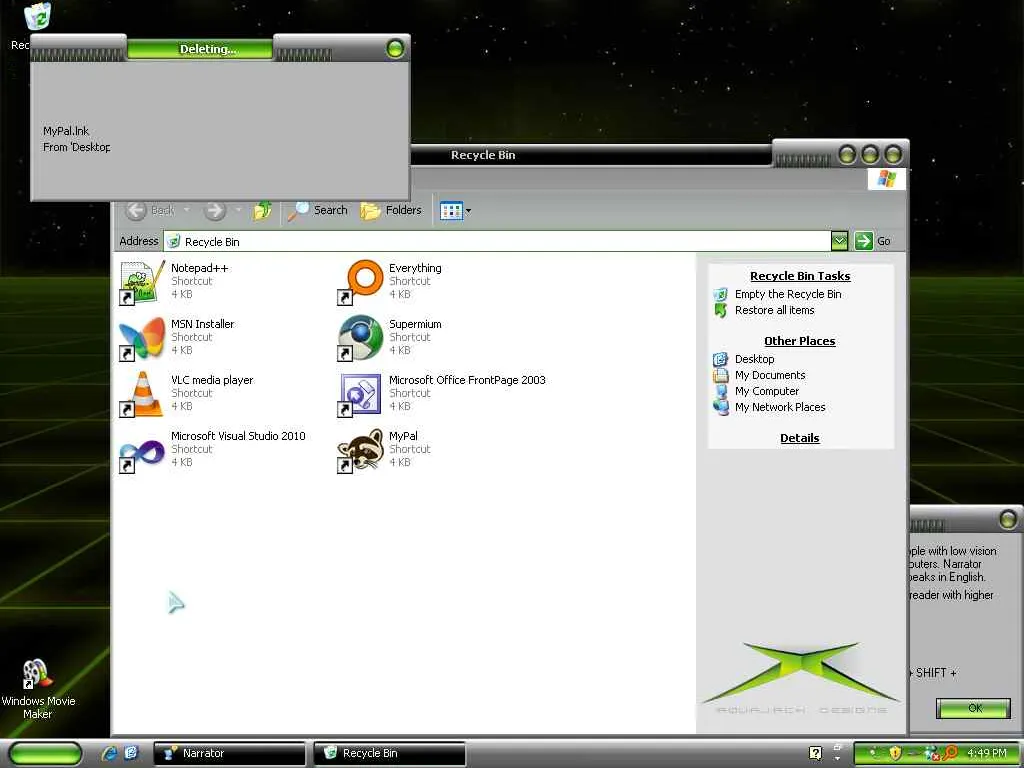Click the Deleting dialog round close button
Image resolution: width=1024 pixels, height=768 pixels.
[395, 48]
